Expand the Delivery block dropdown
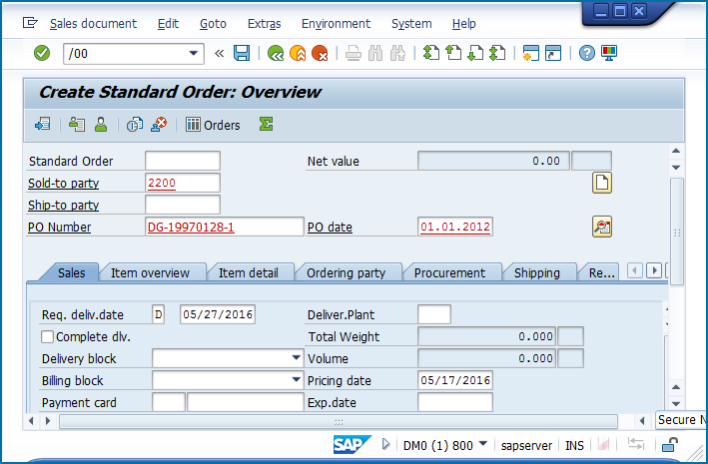Image resolution: width=708 pixels, height=464 pixels. point(296,358)
